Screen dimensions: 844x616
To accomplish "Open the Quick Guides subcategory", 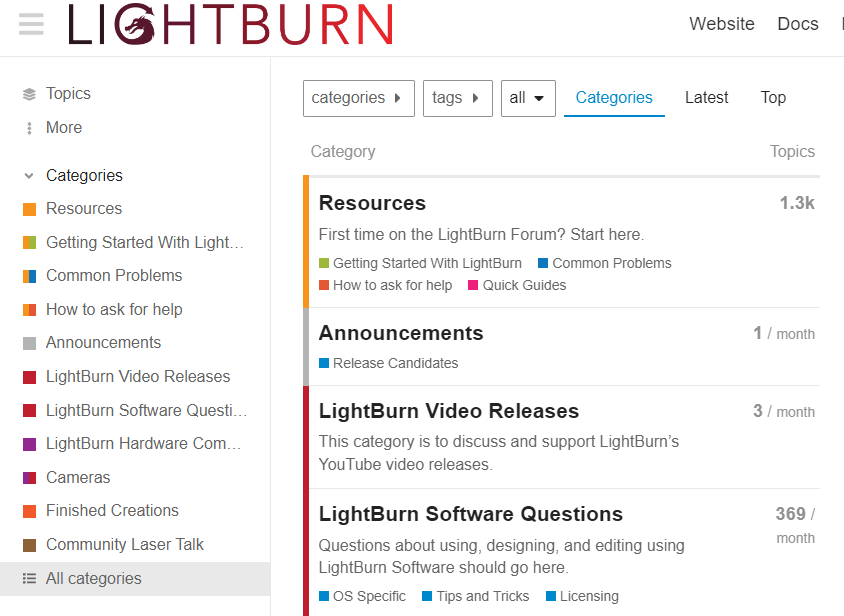I will click(517, 285).
